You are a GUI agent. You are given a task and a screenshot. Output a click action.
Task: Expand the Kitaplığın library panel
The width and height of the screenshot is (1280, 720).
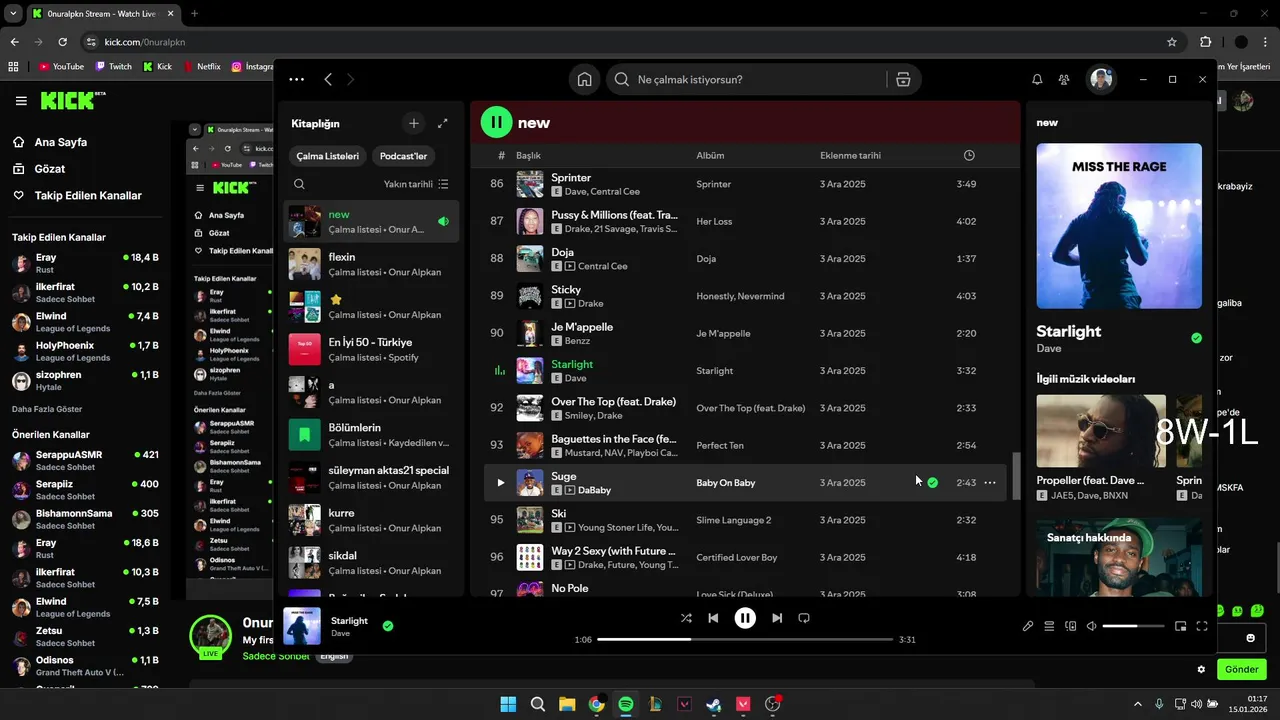click(x=442, y=123)
